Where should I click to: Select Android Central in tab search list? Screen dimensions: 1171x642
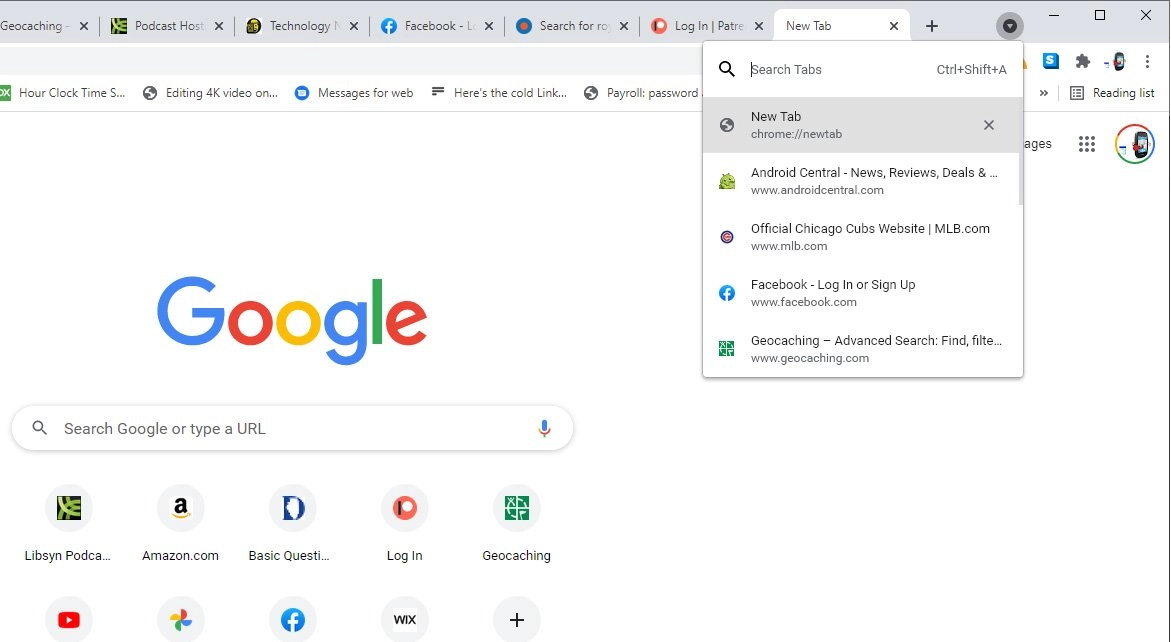point(863,181)
